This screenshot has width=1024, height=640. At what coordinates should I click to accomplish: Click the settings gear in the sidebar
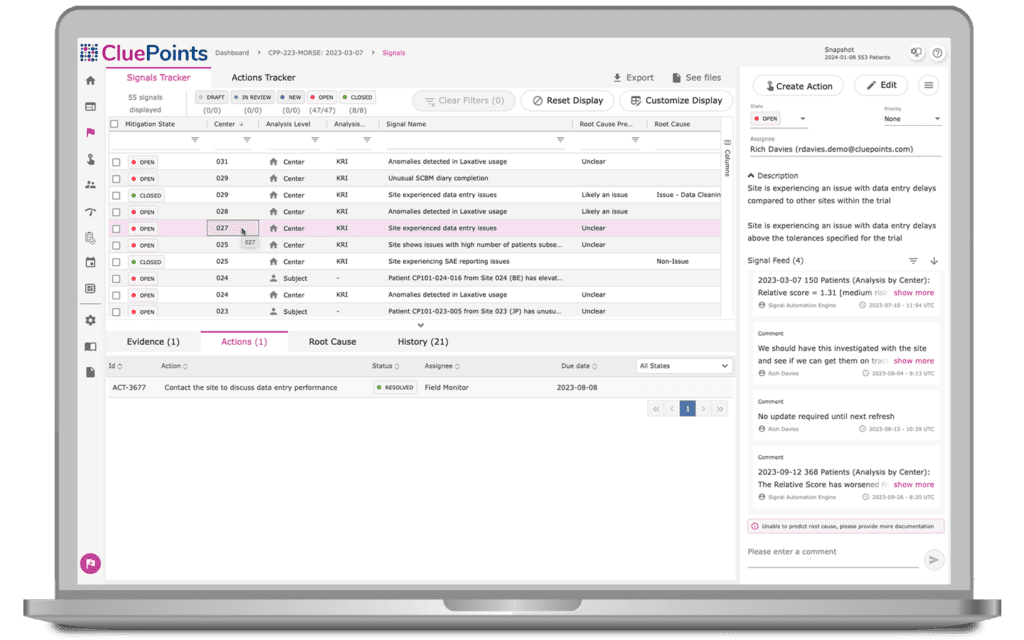(90, 320)
